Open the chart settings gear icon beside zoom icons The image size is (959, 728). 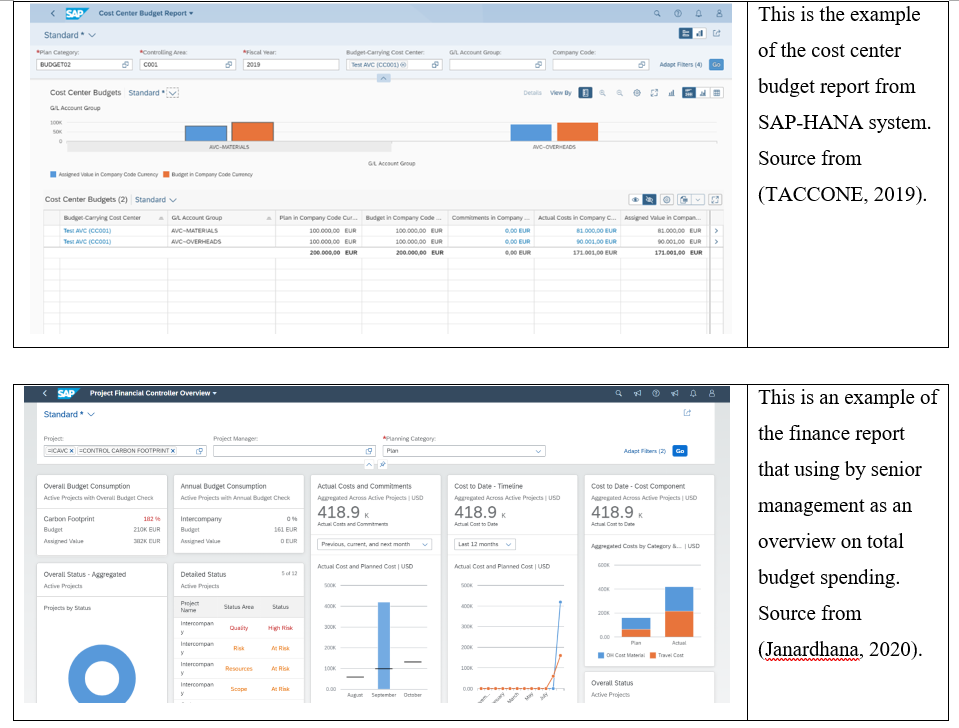[x=637, y=93]
